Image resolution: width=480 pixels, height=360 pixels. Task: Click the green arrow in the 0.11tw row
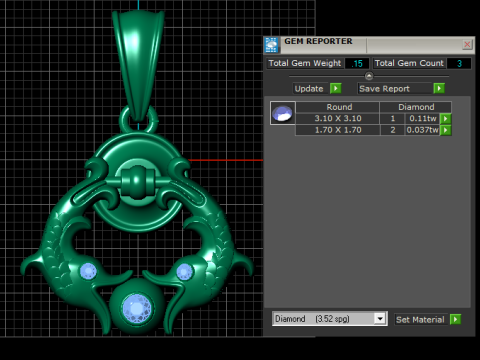446,118
